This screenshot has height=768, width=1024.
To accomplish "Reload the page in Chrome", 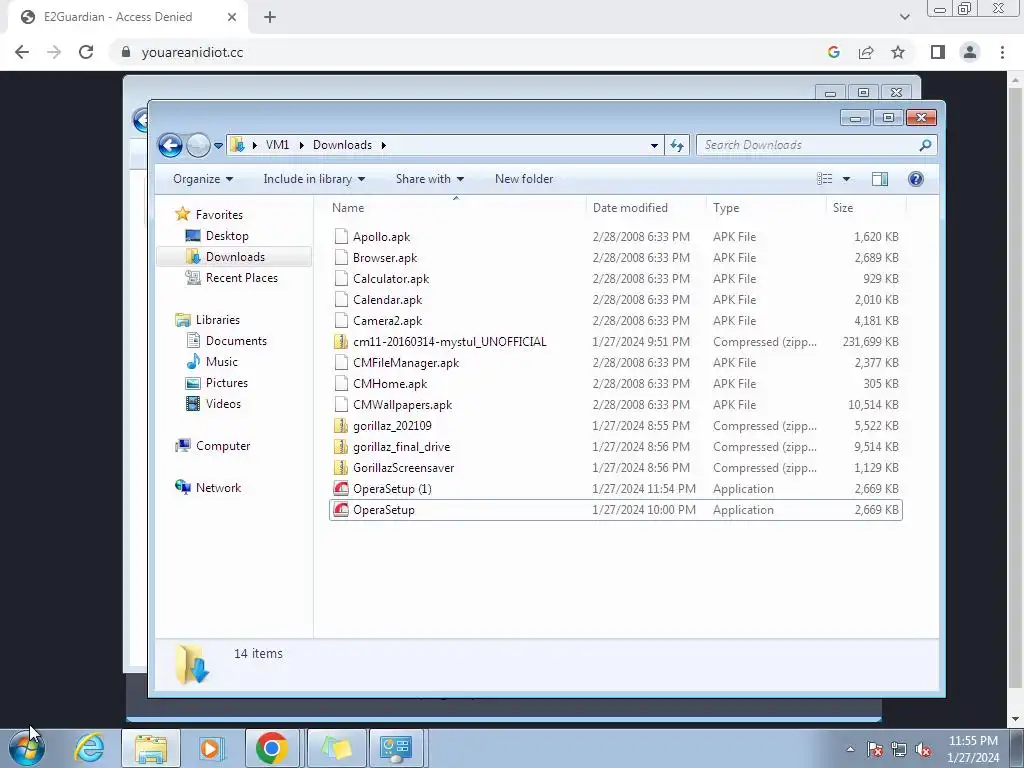I will tap(86, 52).
